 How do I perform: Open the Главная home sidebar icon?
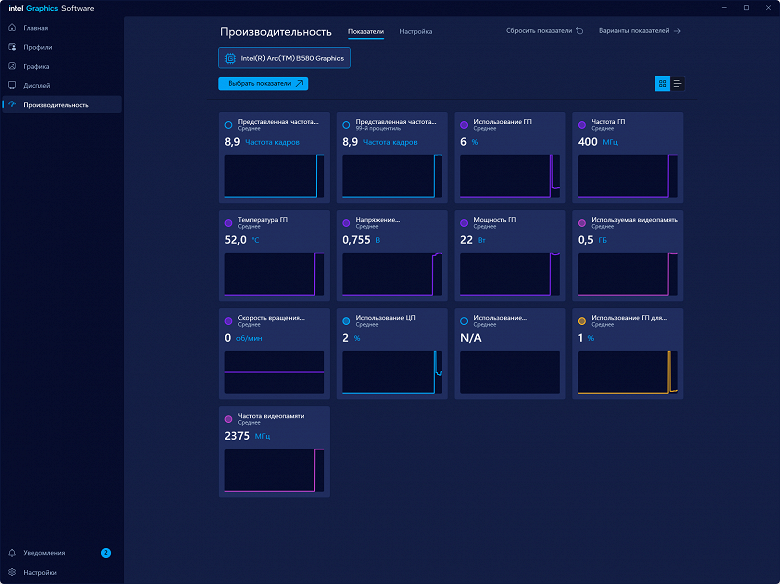[12, 28]
